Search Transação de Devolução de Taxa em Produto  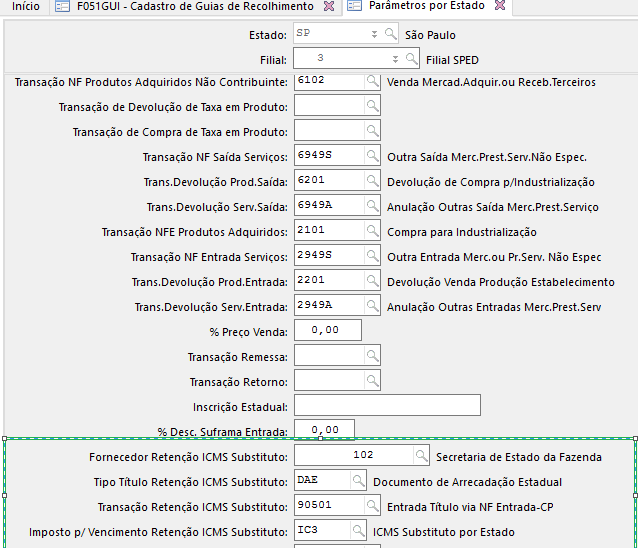(x=372, y=106)
